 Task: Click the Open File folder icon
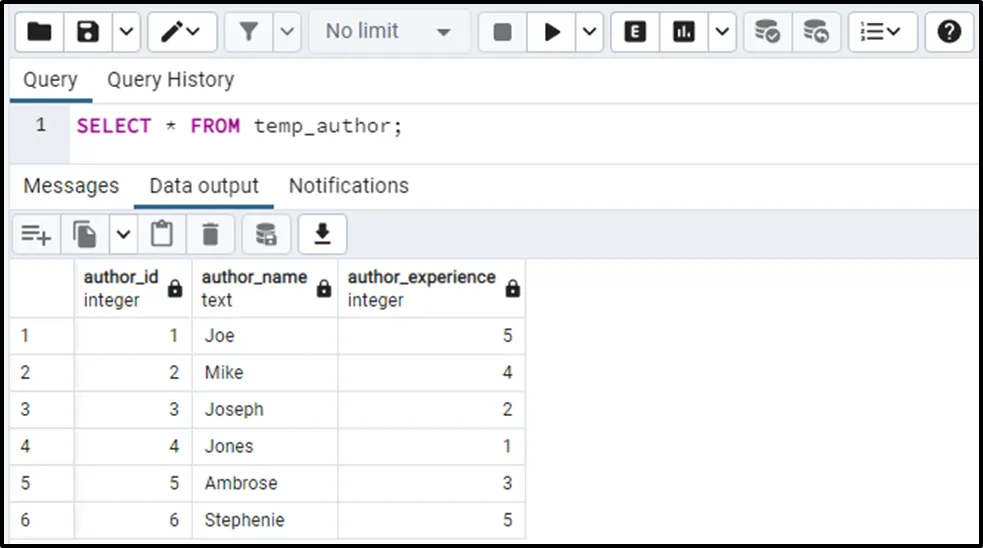[39, 32]
